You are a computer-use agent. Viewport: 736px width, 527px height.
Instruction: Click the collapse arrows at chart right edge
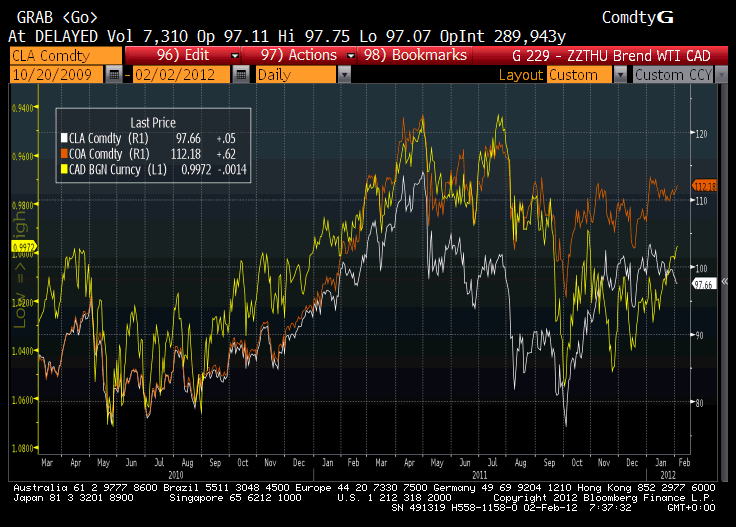[725, 282]
